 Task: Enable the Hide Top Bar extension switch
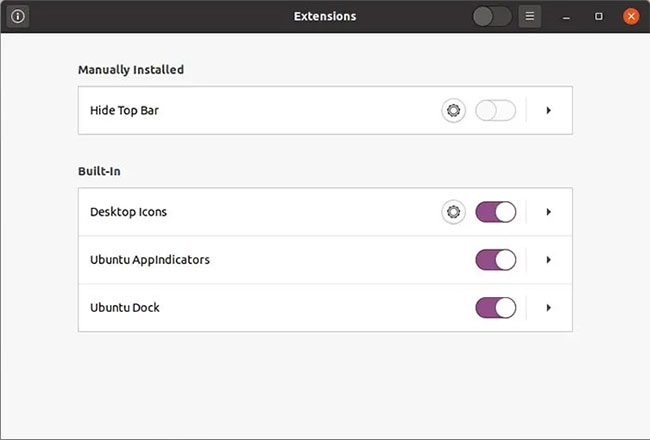pos(496,110)
